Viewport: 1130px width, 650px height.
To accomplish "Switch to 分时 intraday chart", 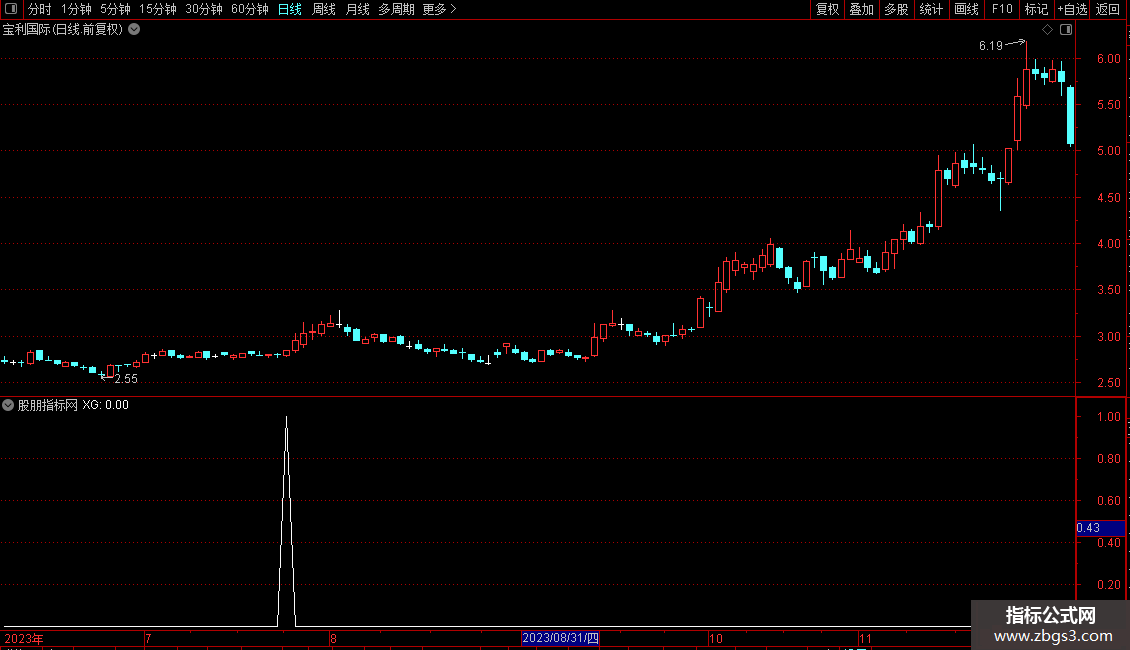I will coord(40,9).
